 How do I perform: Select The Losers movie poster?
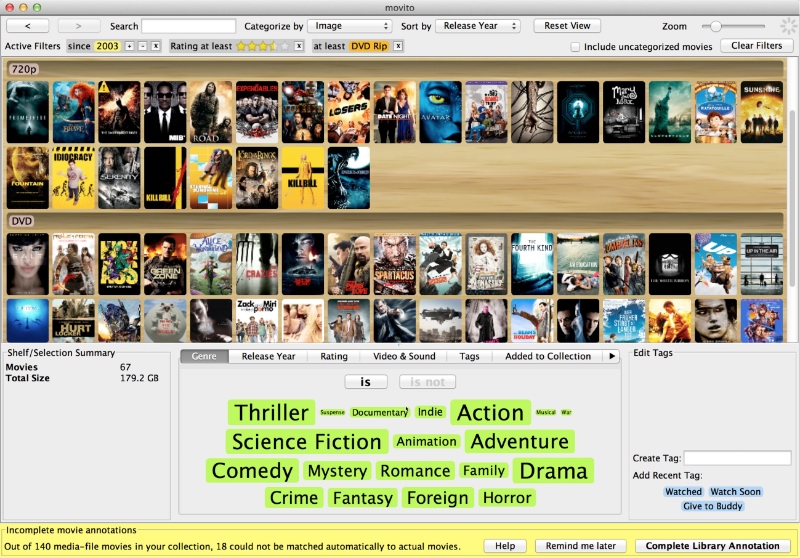click(349, 112)
